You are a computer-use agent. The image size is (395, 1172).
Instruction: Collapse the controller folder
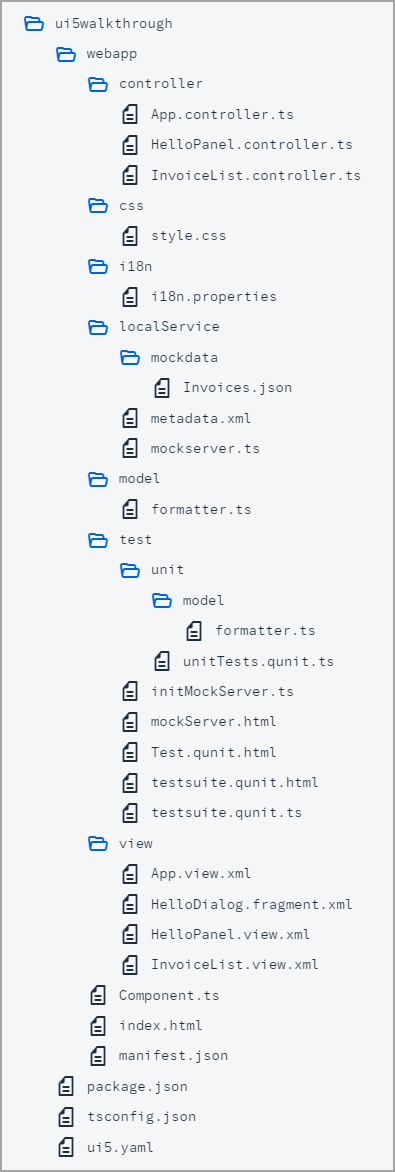99,84
